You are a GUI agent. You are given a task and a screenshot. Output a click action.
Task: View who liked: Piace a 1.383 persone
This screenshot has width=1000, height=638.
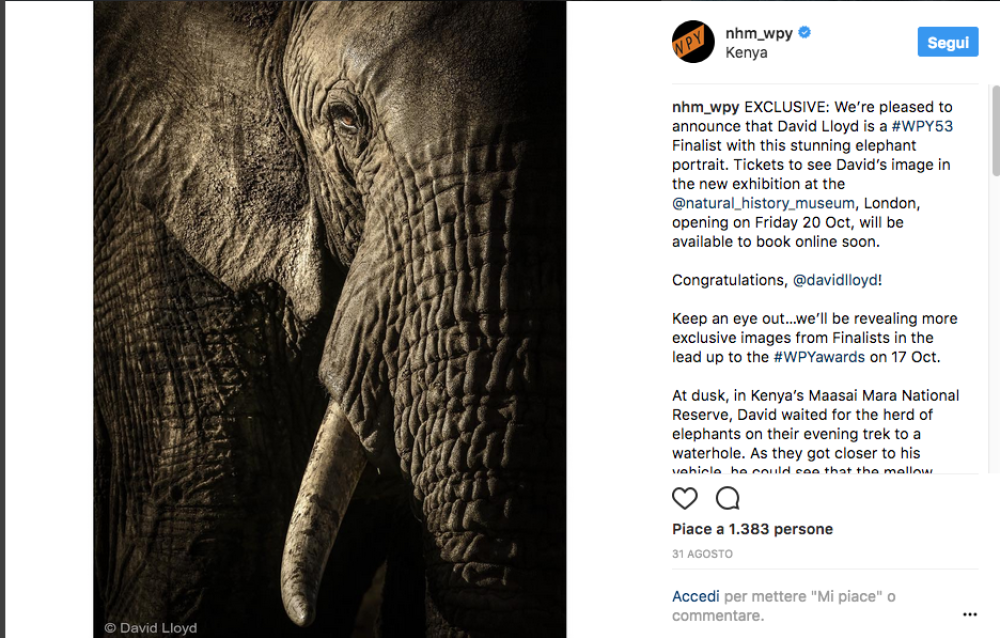tap(752, 529)
